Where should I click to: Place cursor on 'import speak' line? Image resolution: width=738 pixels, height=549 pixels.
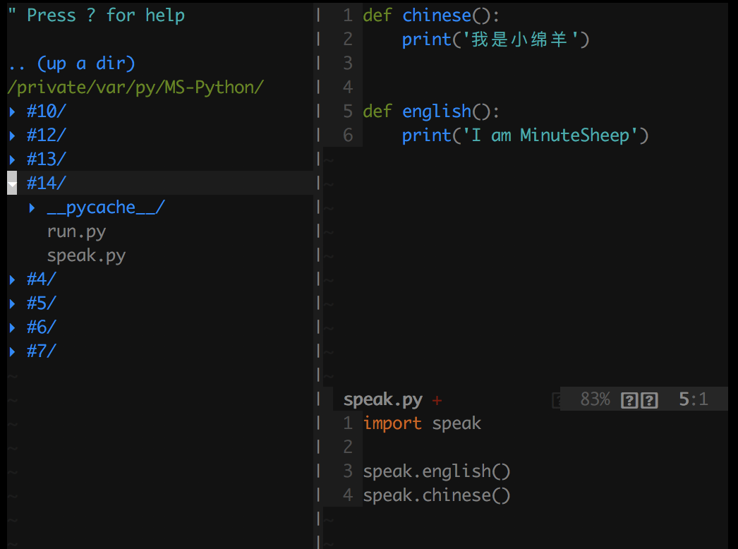tap(422, 423)
